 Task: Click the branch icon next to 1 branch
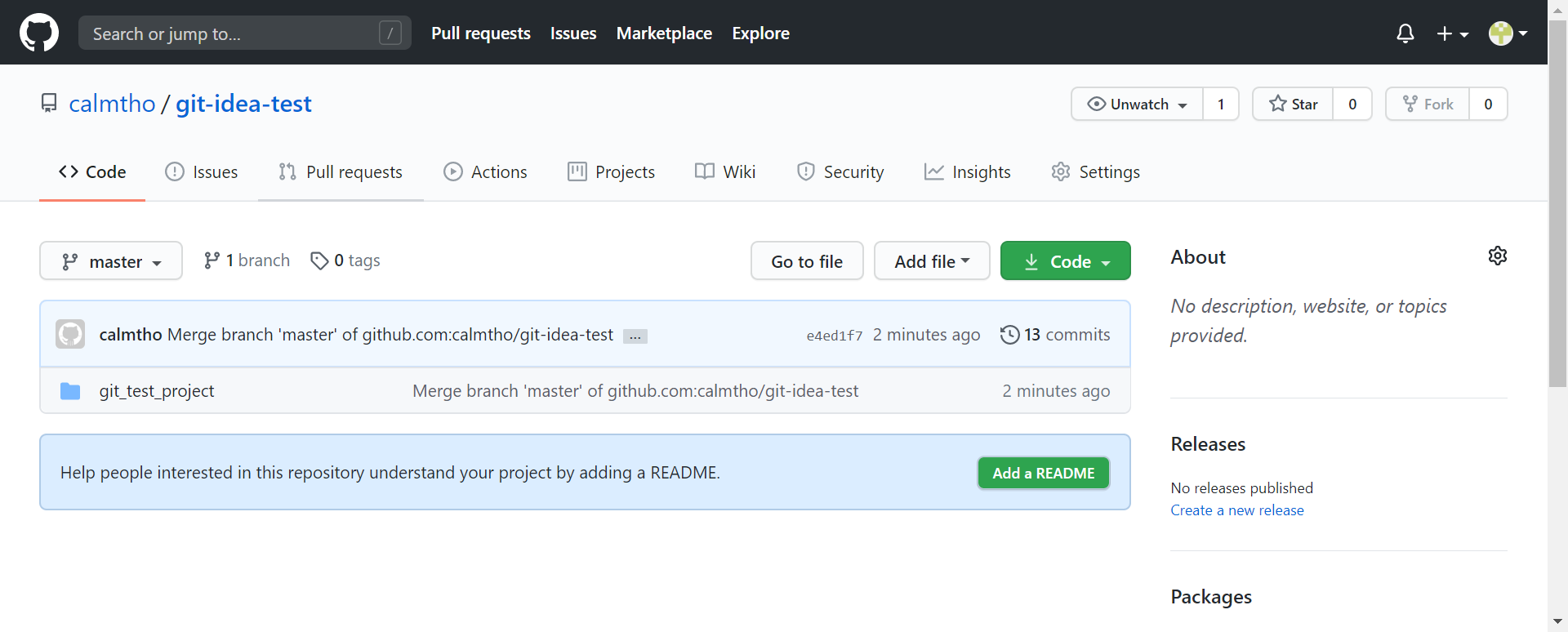tap(212, 260)
